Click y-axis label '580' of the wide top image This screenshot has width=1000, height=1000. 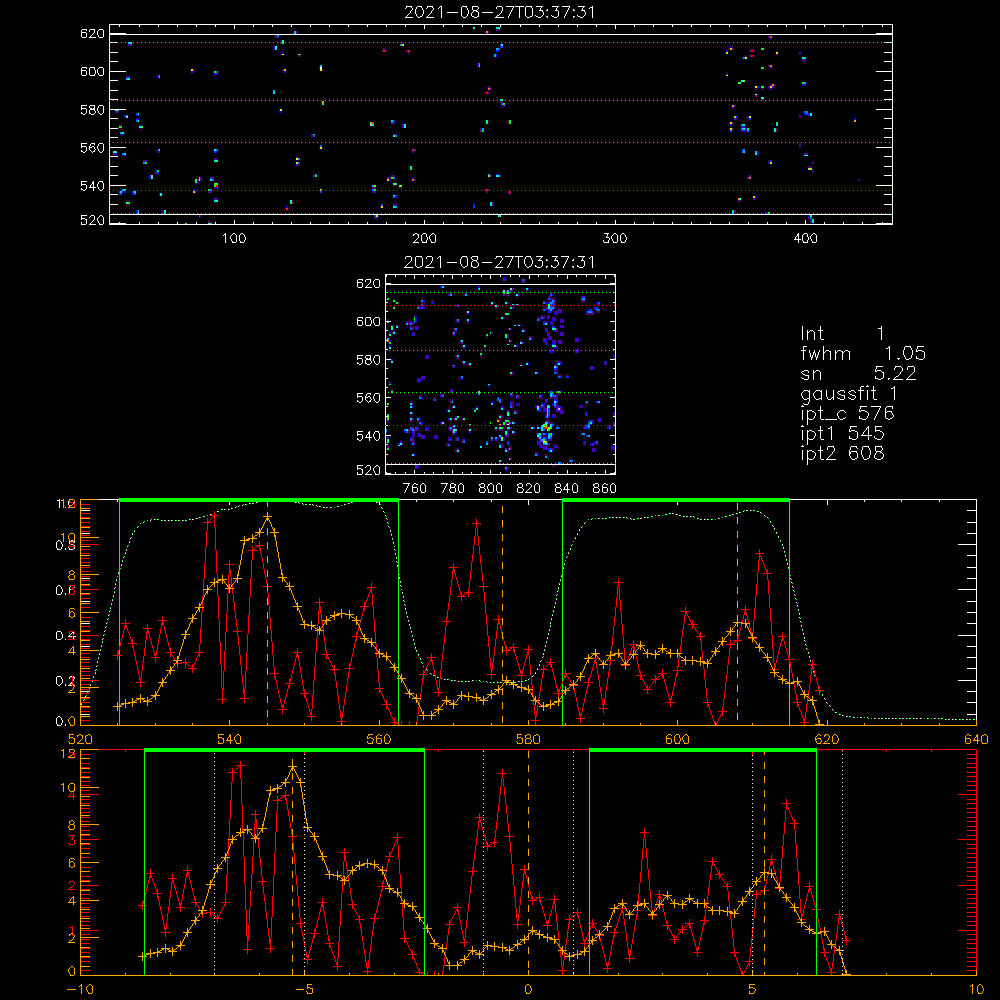[x=92, y=110]
